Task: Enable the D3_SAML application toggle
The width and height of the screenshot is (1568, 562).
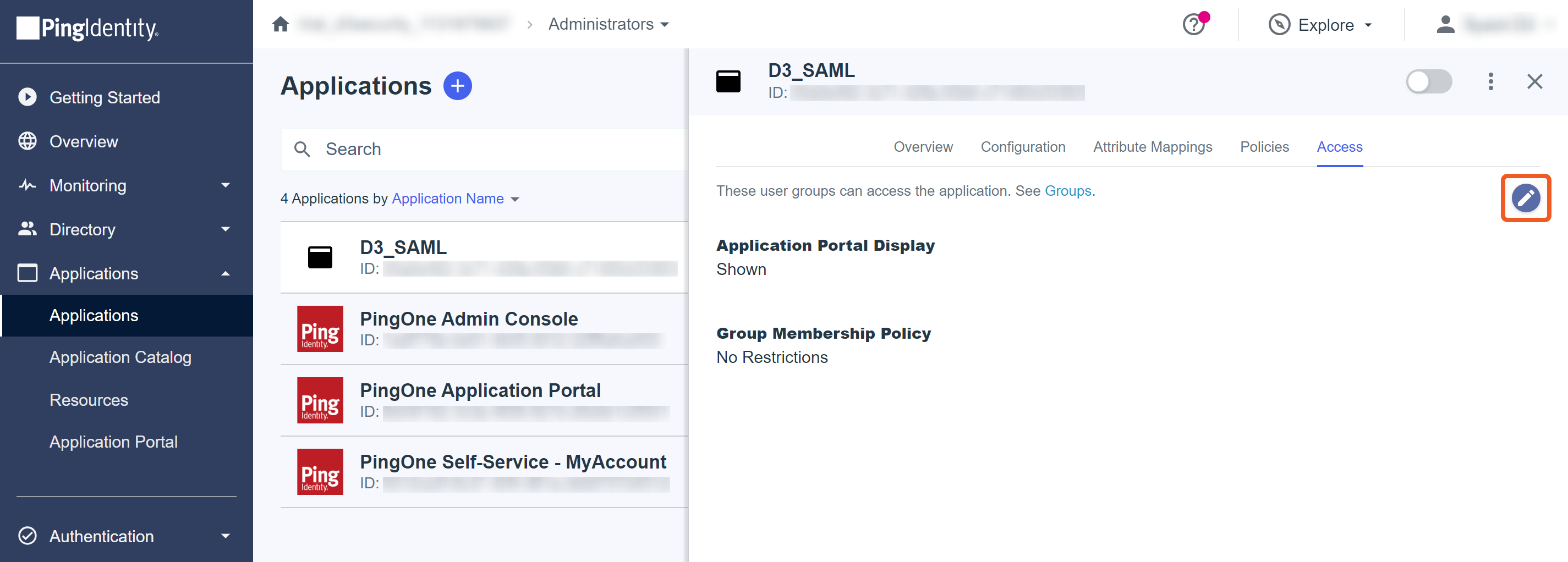Action: click(x=1428, y=81)
